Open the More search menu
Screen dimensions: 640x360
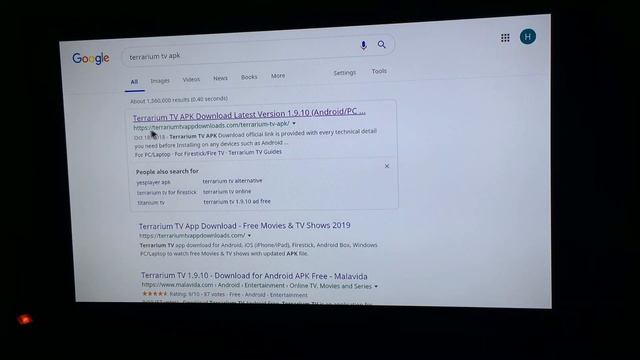[278, 76]
